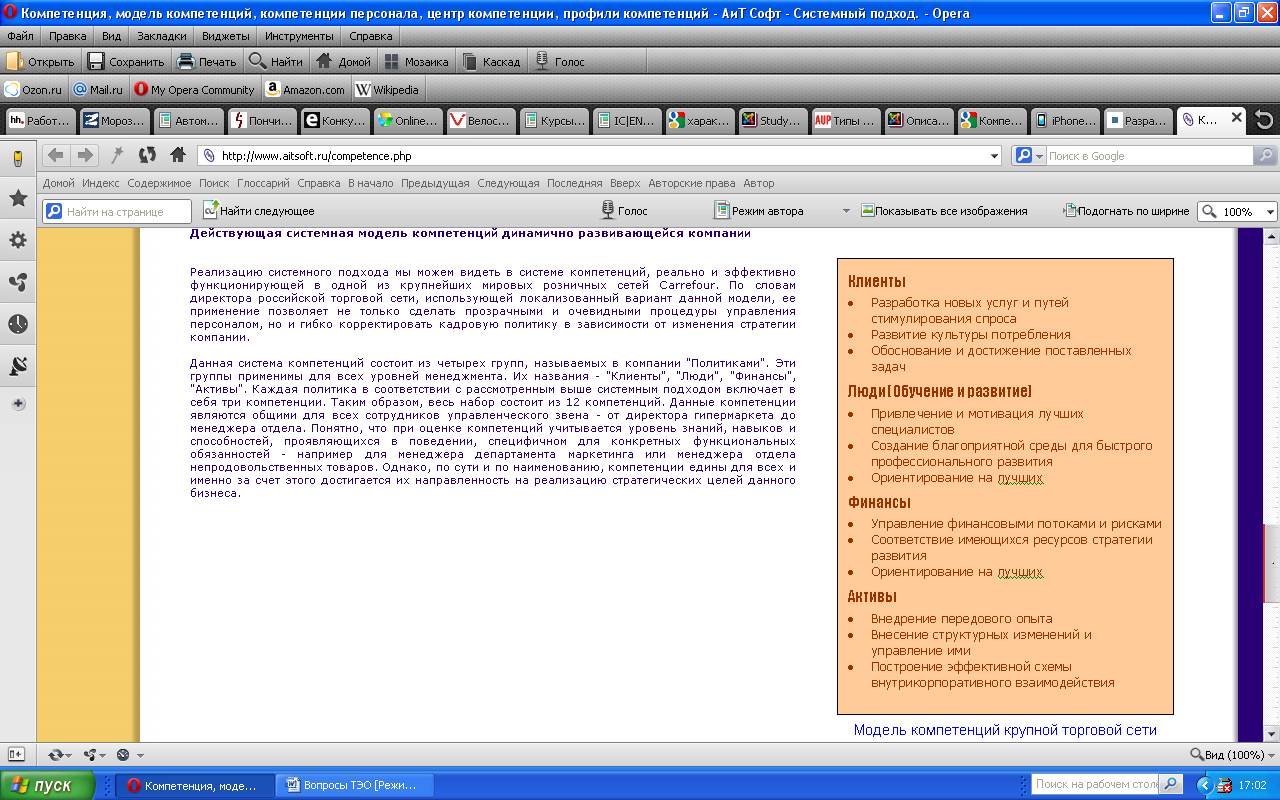Tile windows with the Мозаика button
The height and width of the screenshot is (800, 1280).
416,61
